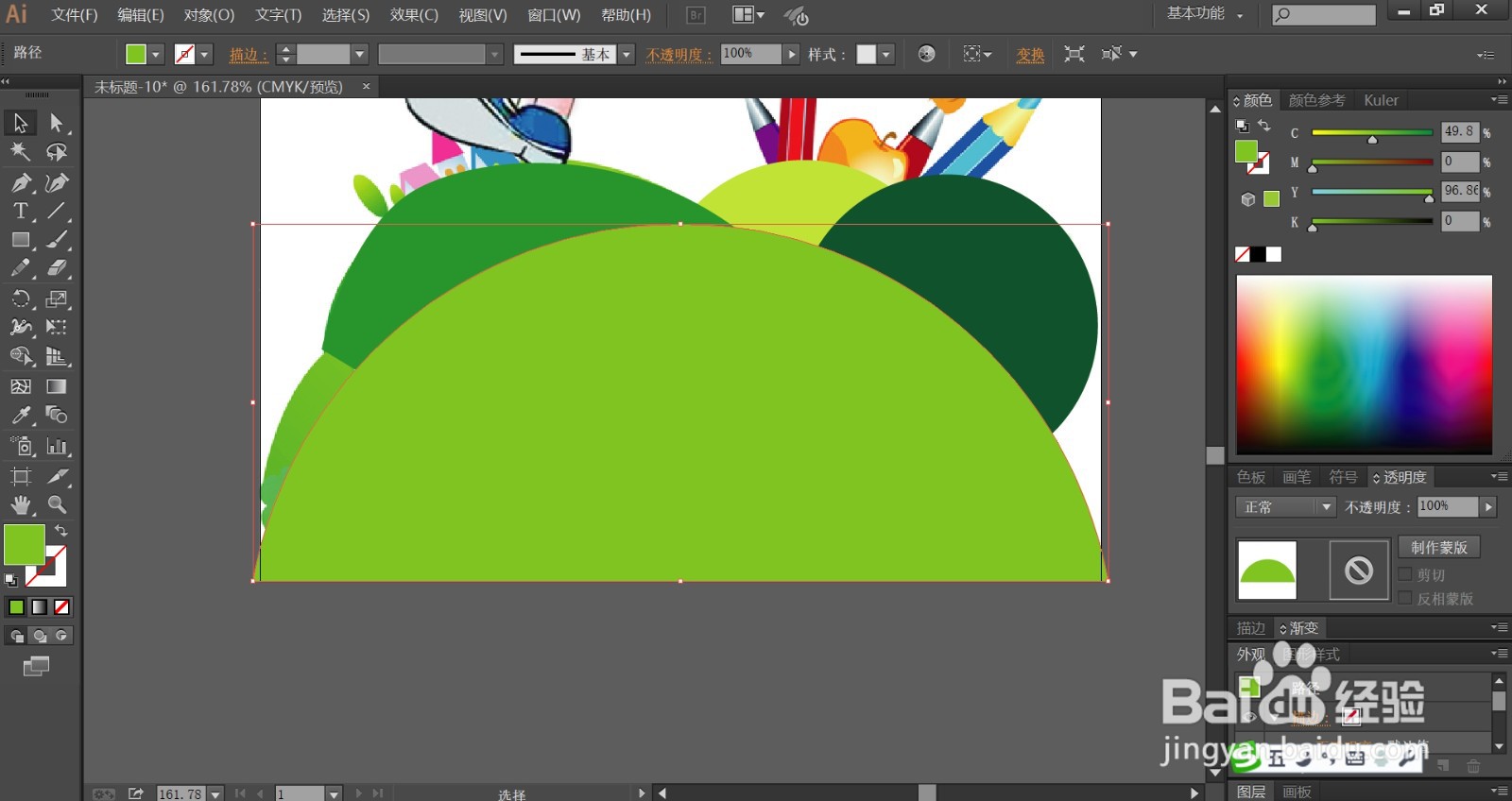Image resolution: width=1512 pixels, height=801 pixels.
Task: Switch to the 色板 panel tab
Action: pos(1250,477)
